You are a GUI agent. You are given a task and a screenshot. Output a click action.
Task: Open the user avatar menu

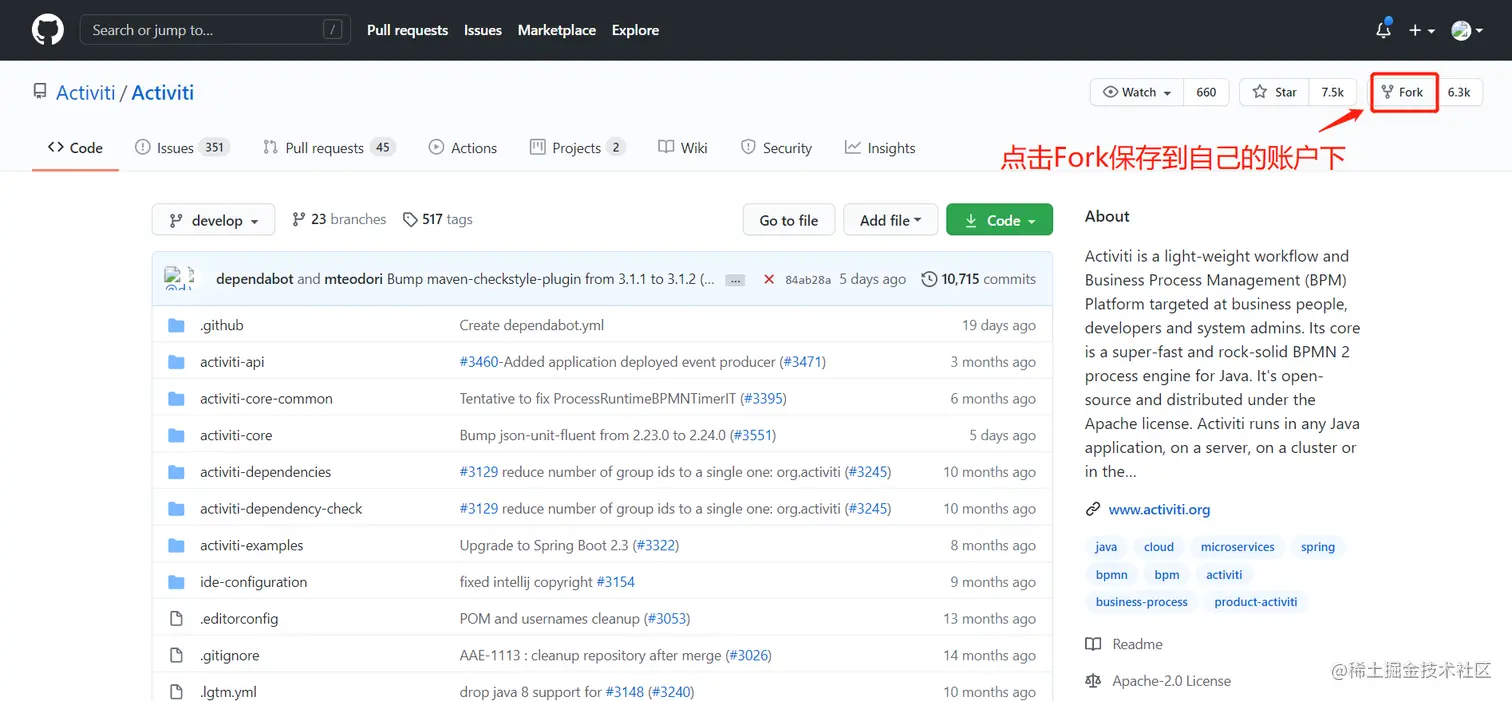coord(1467,31)
